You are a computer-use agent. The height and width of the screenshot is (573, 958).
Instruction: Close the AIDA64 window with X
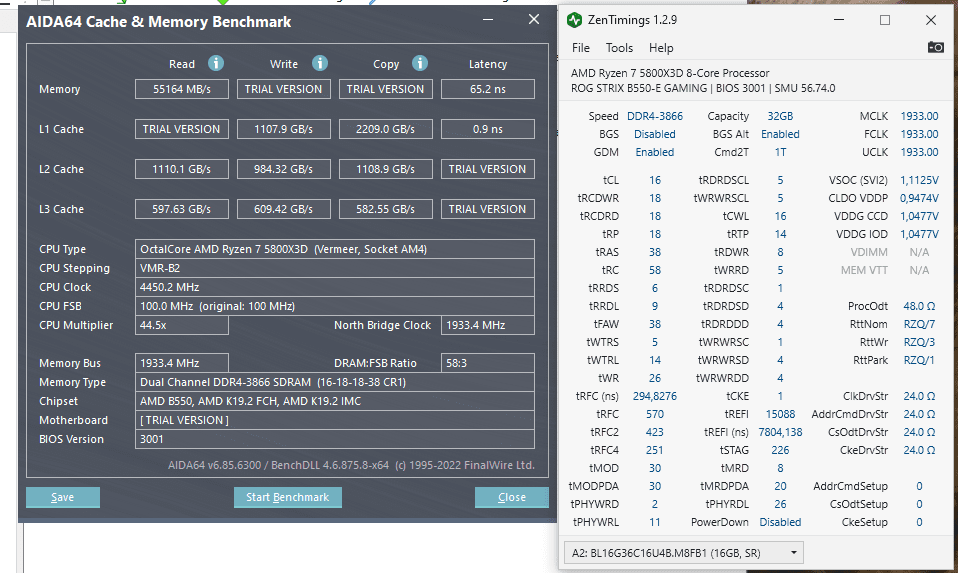click(533, 20)
